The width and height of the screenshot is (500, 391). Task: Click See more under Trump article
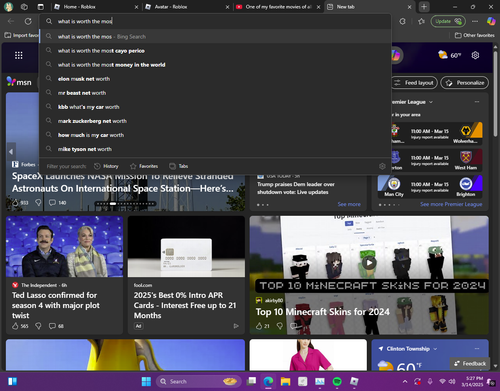pyautogui.click(x=349, y=204)
